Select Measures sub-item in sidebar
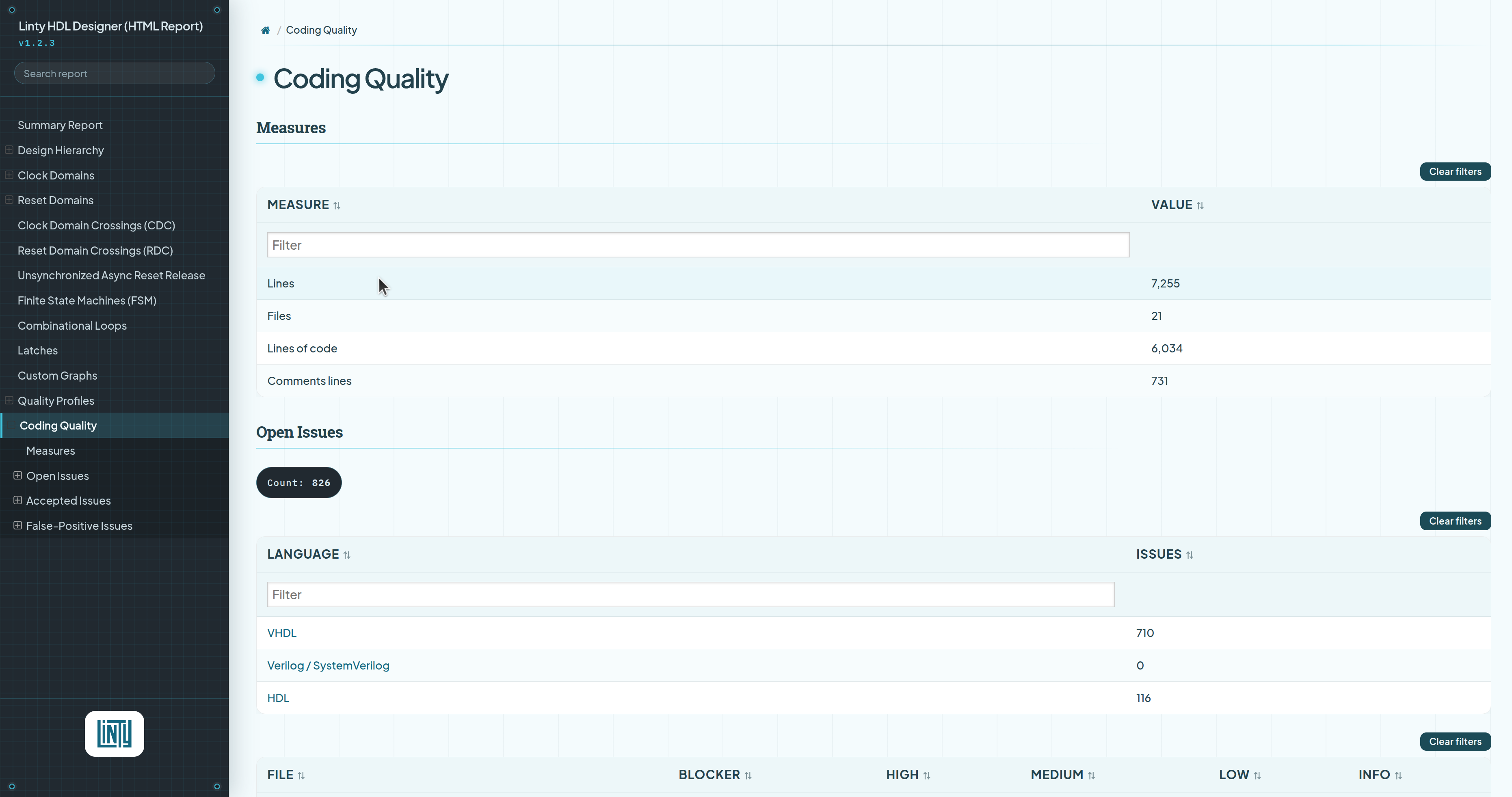Screen dimensions: 1512x797 (x=50, y=451)
